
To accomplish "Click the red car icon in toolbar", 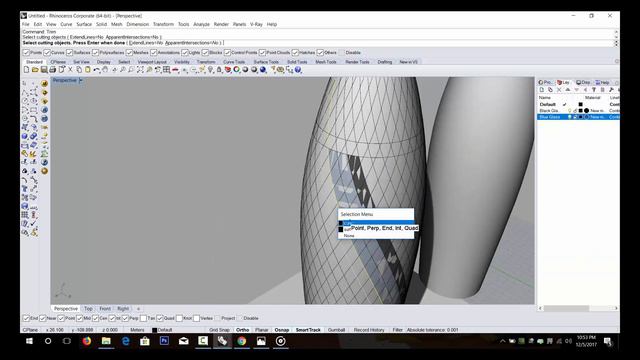I will click(x=176, y=70).
